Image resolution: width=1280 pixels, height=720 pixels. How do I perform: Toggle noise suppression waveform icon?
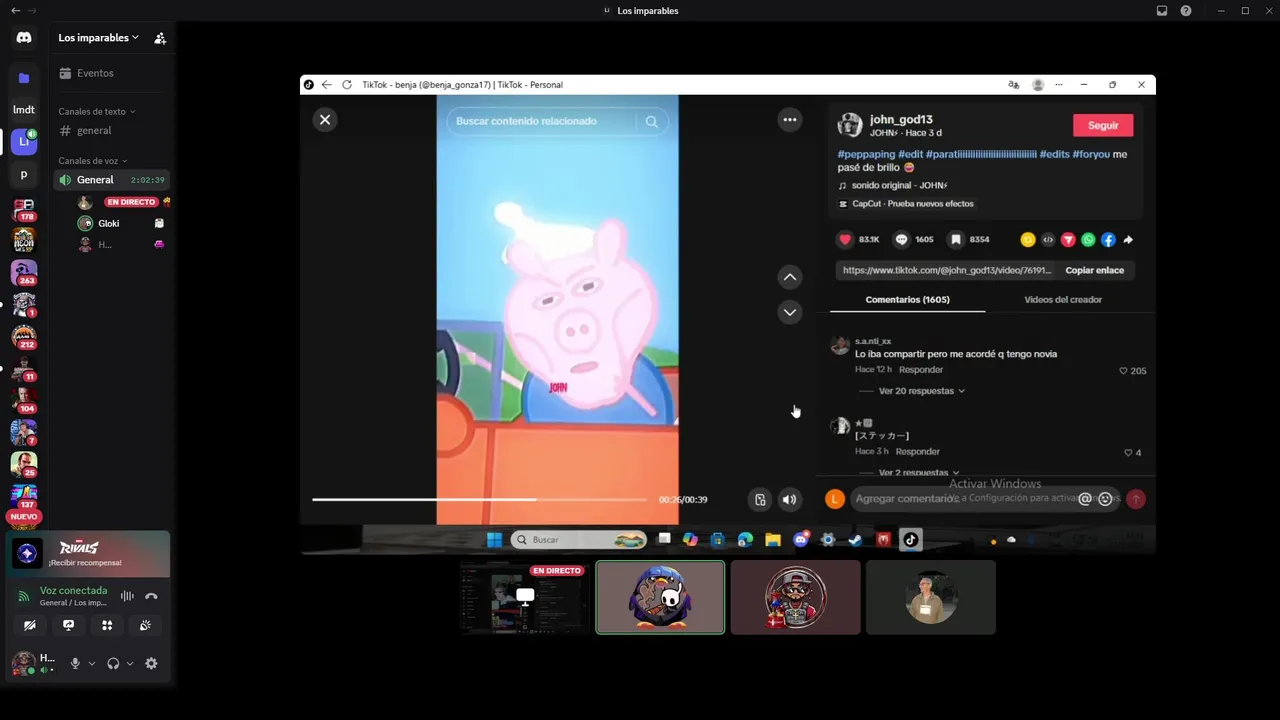pos(127,596)
